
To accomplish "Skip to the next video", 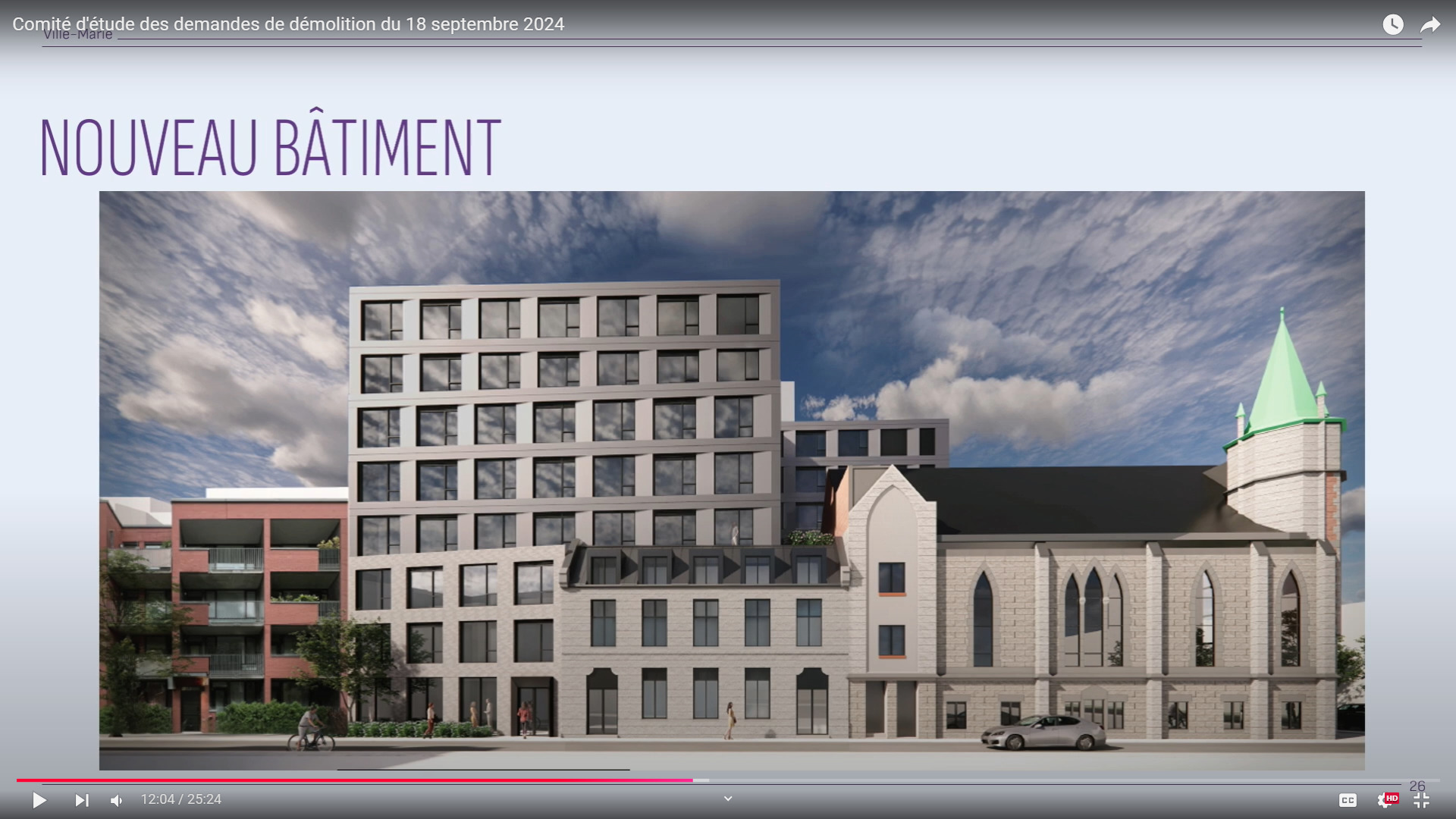I will tap(82, 800).
